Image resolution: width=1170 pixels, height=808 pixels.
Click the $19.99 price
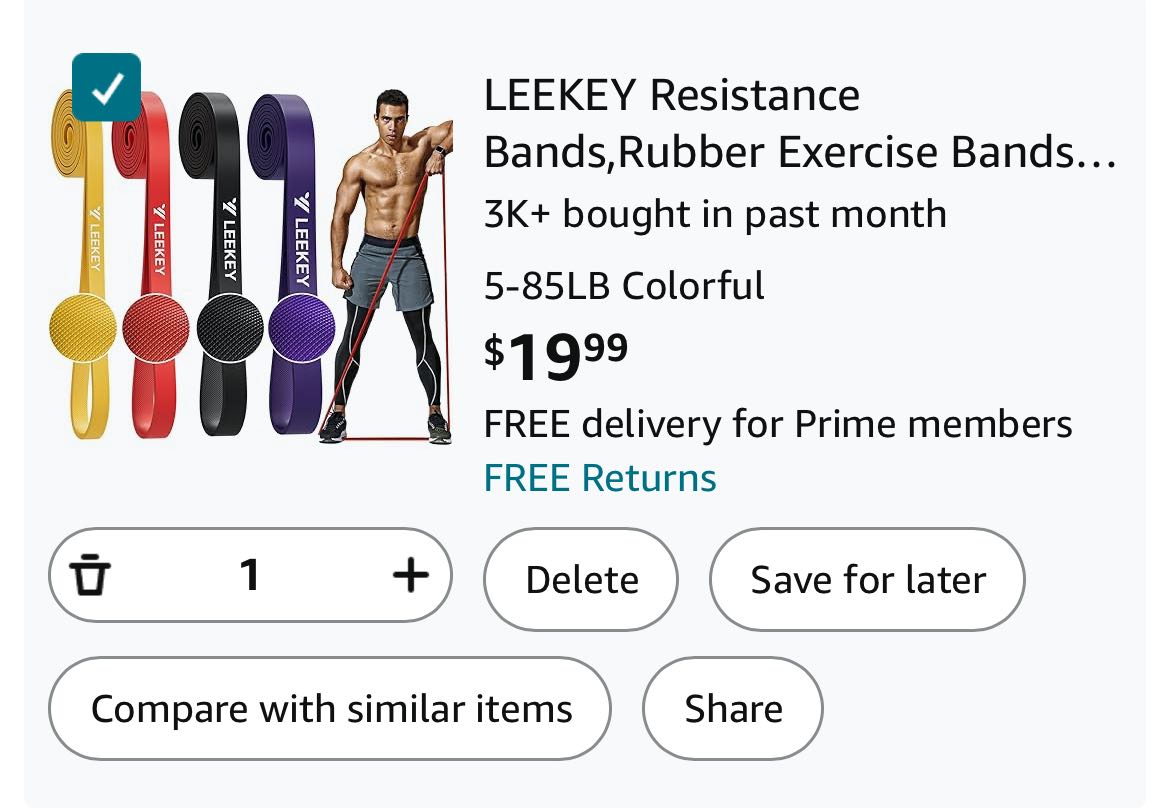tap(556, 357)
